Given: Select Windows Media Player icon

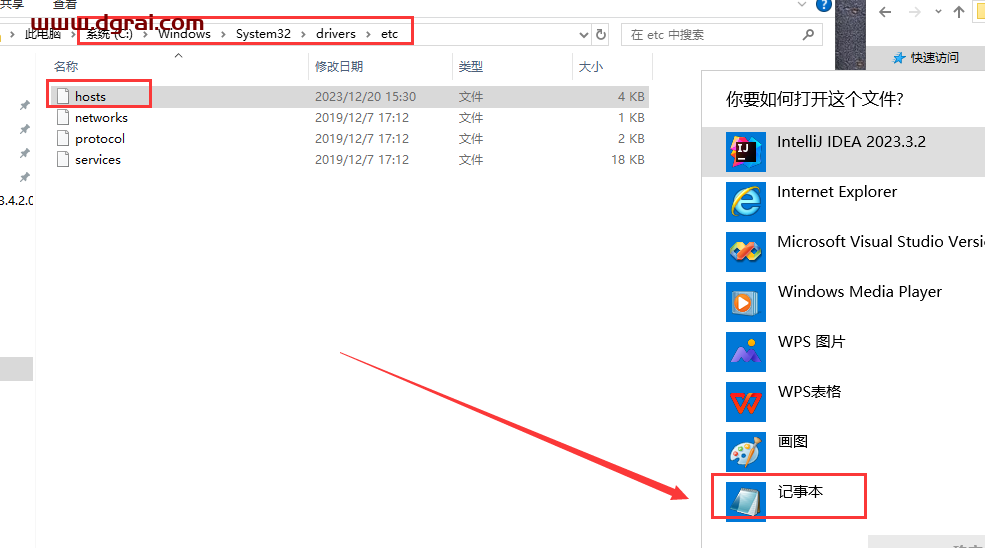Looking at the screenshot, I should pos(746,302).
